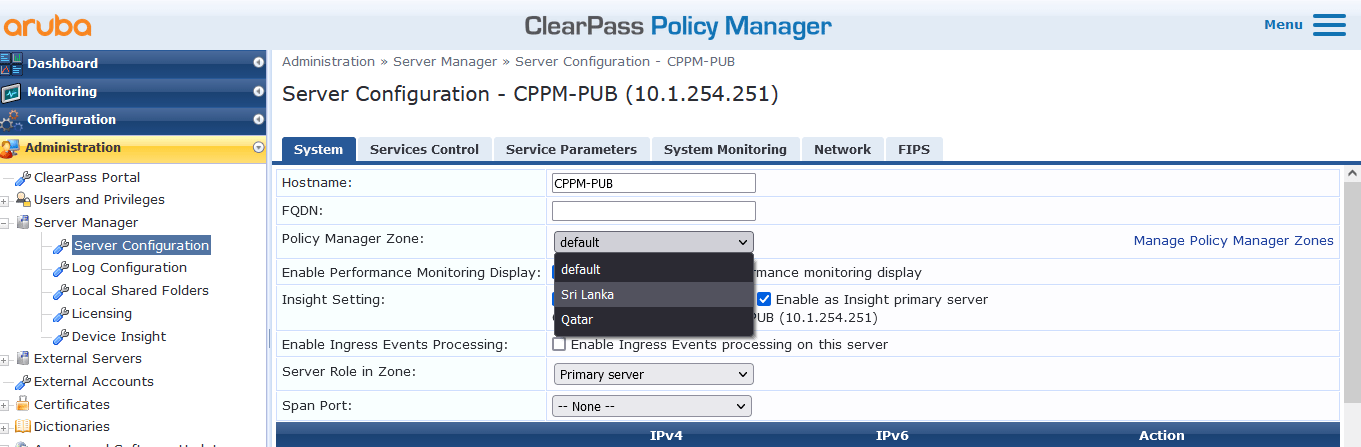Click the Aruba logo

[x=48, y=26]
